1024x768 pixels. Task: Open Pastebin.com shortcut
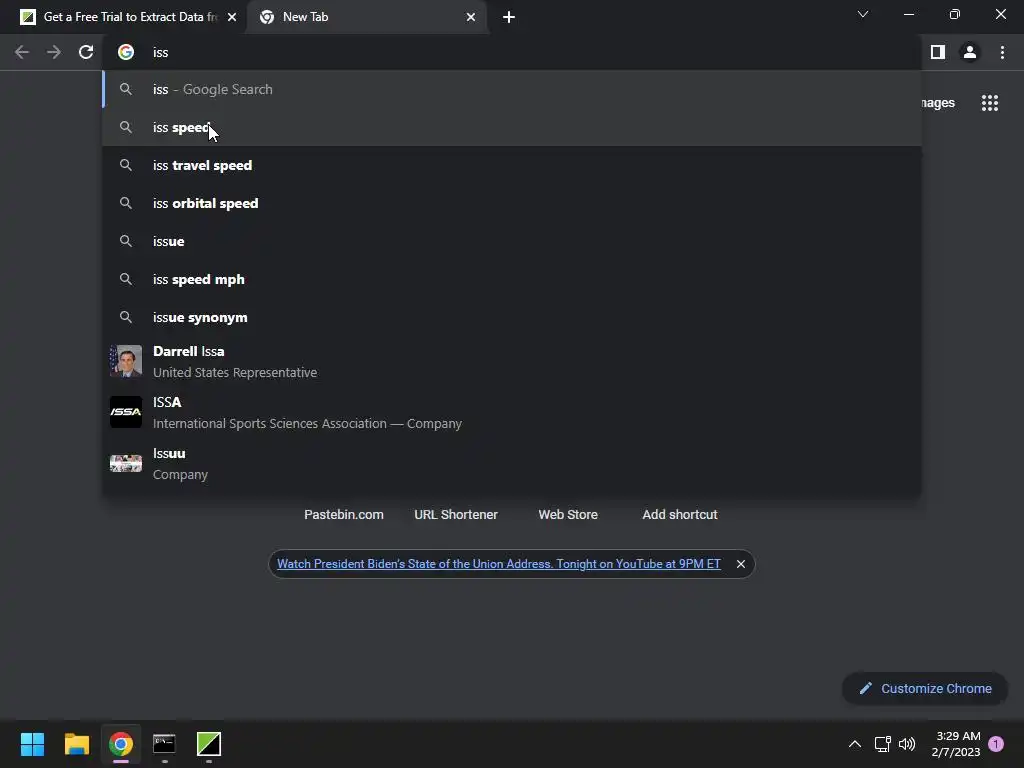coord(344,515)
